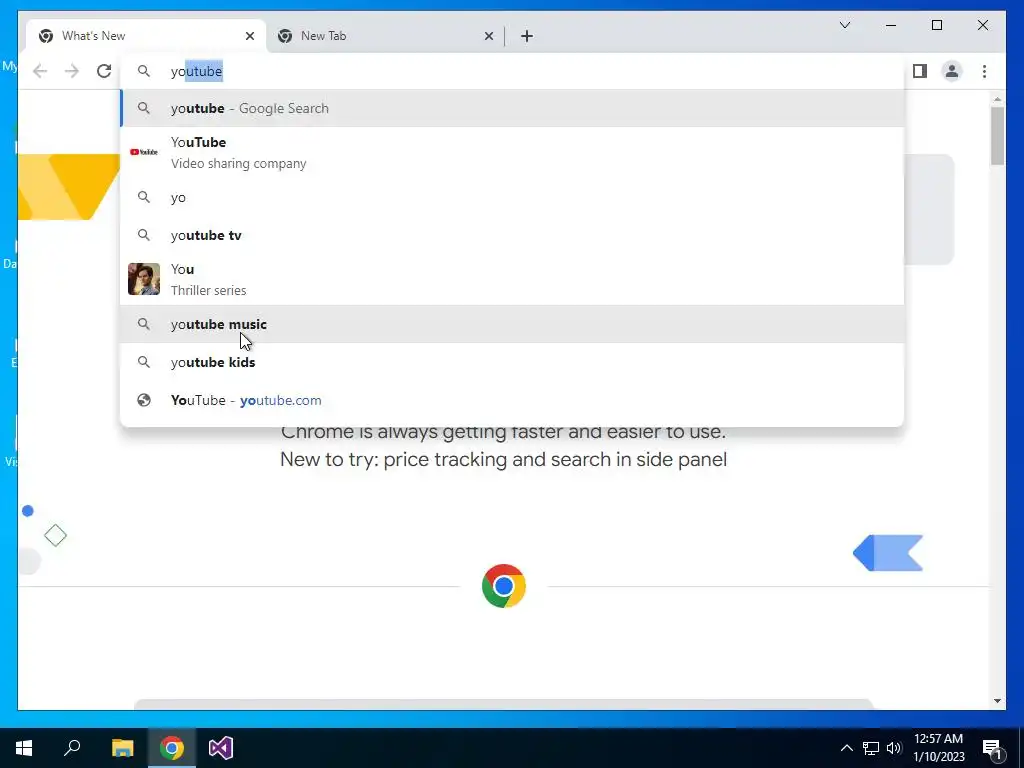Open the Windows Start menu
The height and width of the screenshot is (768, 1024).
[24, 748]
